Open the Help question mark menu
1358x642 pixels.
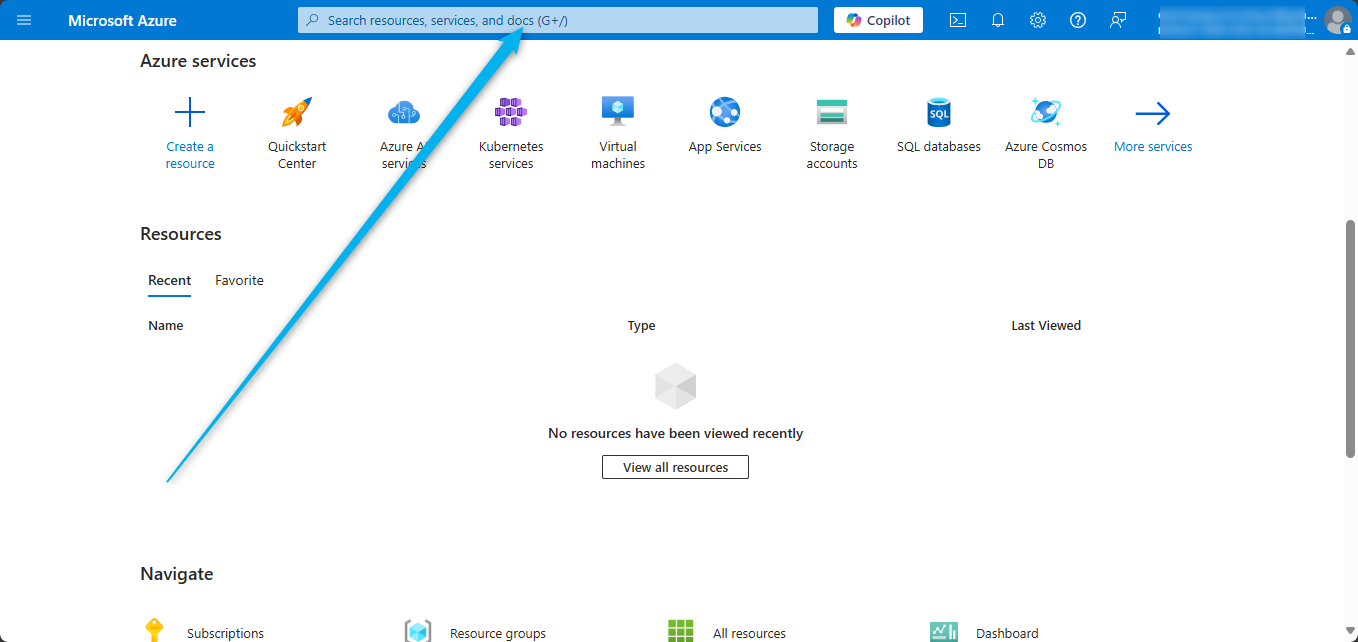click(x=1078, y=20)
